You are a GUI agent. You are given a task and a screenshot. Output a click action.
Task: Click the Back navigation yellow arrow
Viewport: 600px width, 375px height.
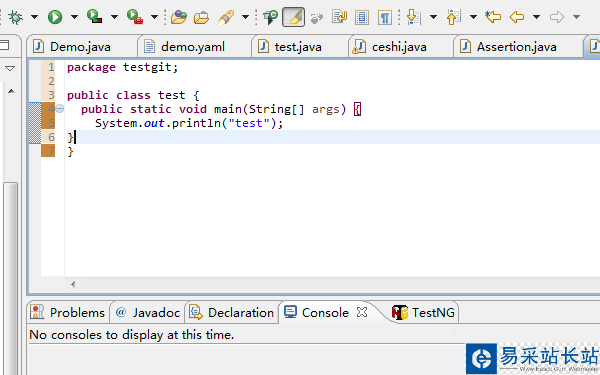[x=517, y=17]
